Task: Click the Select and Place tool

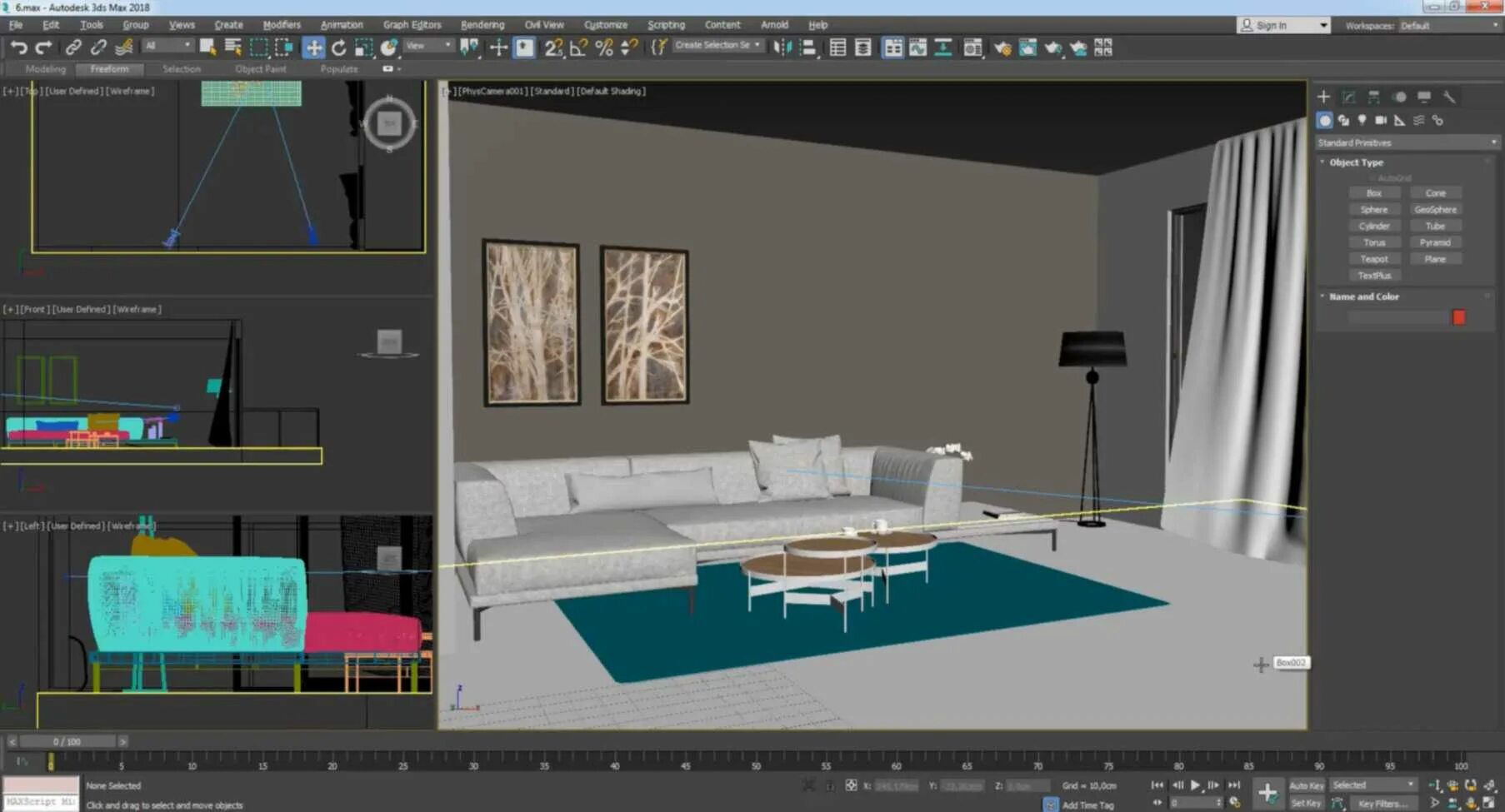Action: pos(388,47)
